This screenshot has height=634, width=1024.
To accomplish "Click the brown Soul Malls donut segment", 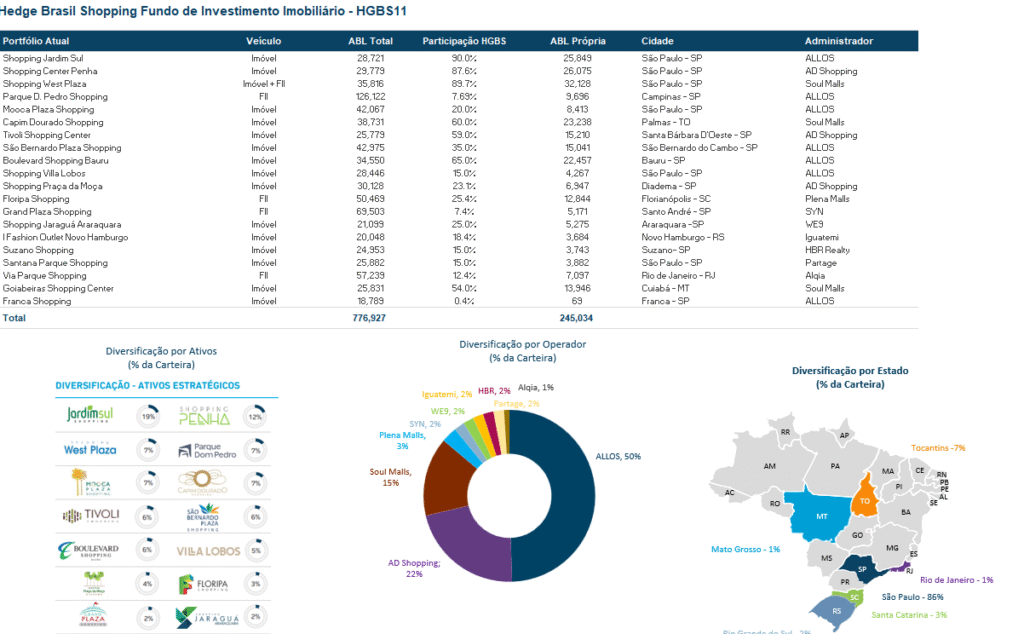I will point(447,481).
